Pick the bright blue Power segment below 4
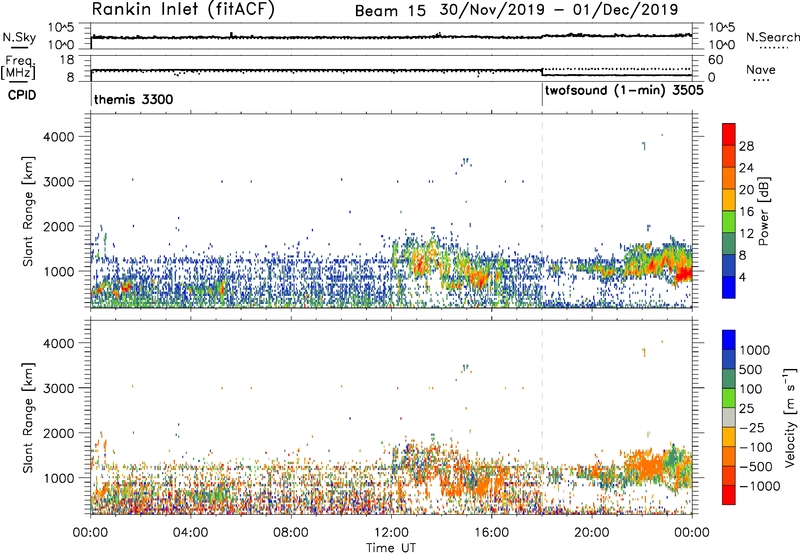This screenshot has height=554, width=800. (729, 287)
